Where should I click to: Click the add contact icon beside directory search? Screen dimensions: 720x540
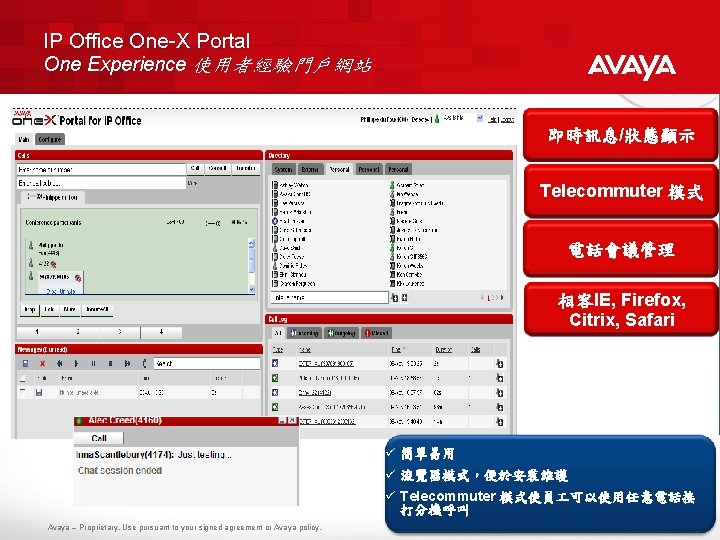point(394,298)
